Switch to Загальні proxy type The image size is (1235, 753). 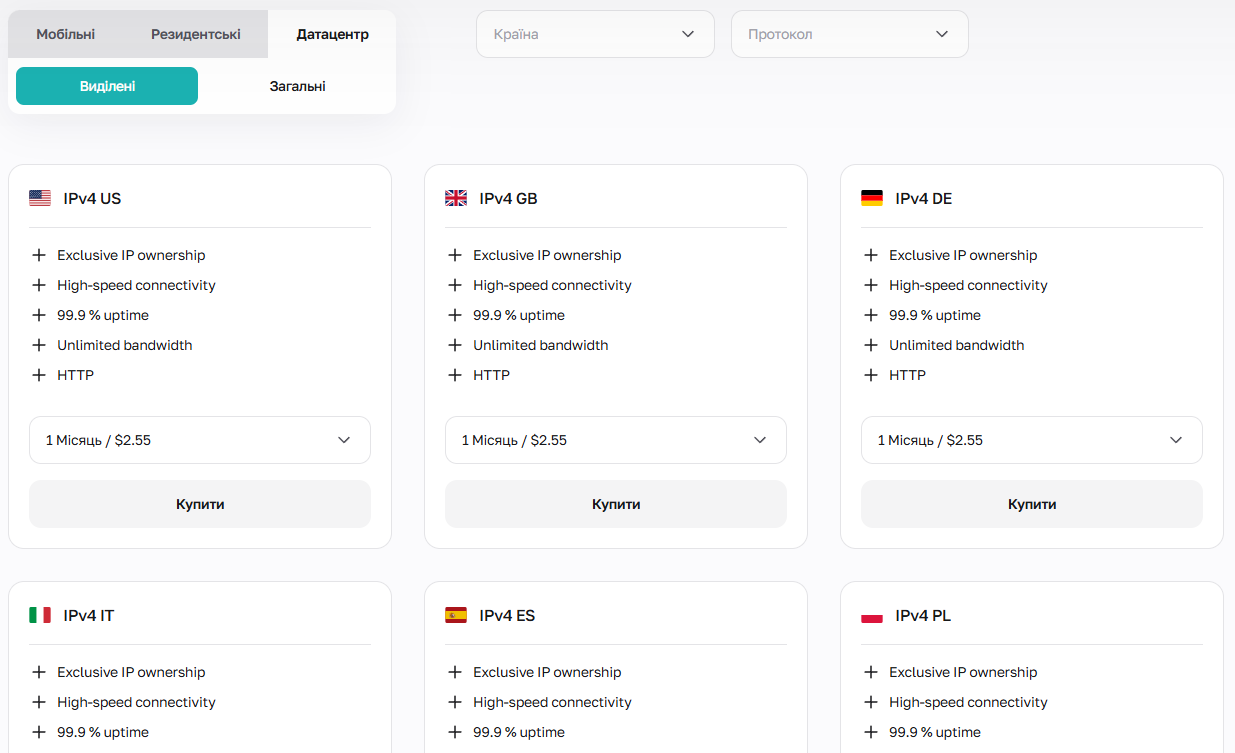click(x=297, y=86)
